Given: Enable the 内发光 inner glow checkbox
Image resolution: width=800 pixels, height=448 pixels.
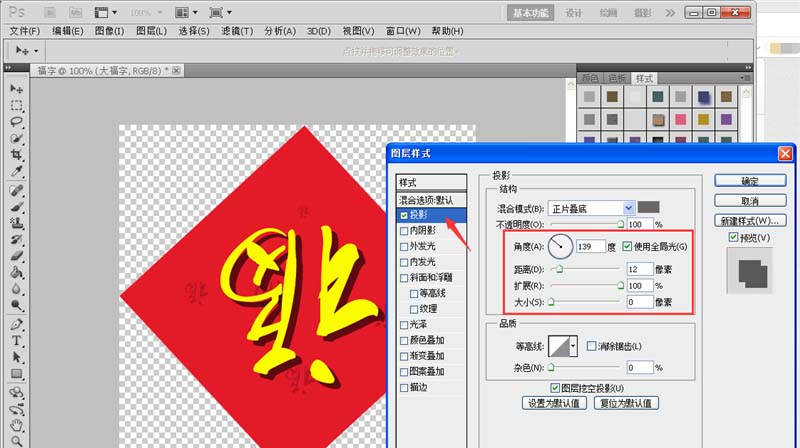Looking at the screenshot, I should pyautogui.click(x=404, y=262).
